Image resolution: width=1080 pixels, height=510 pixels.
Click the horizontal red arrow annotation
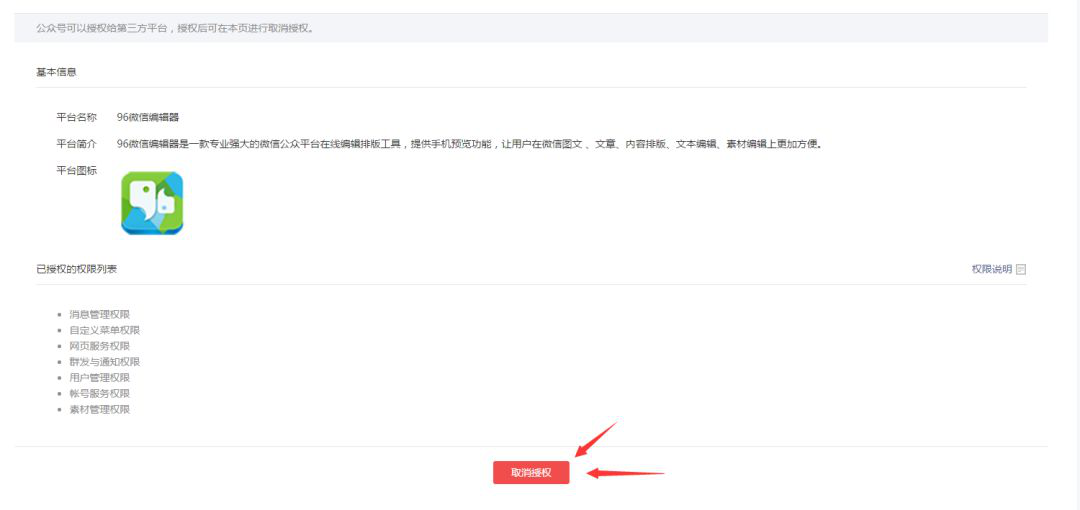625,473
